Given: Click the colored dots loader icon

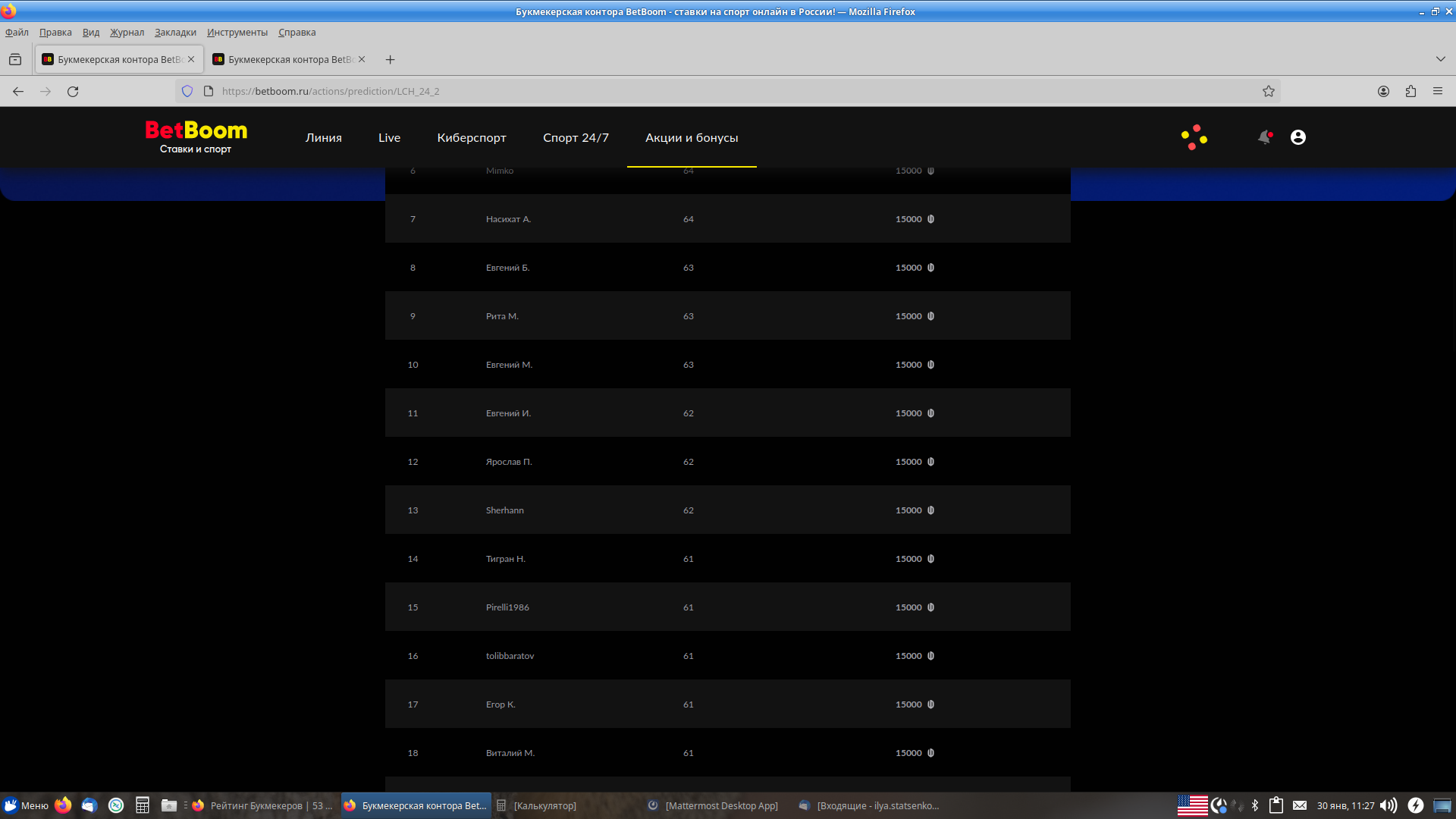Looking at the screenshot, I should (x=1194, y=137).
